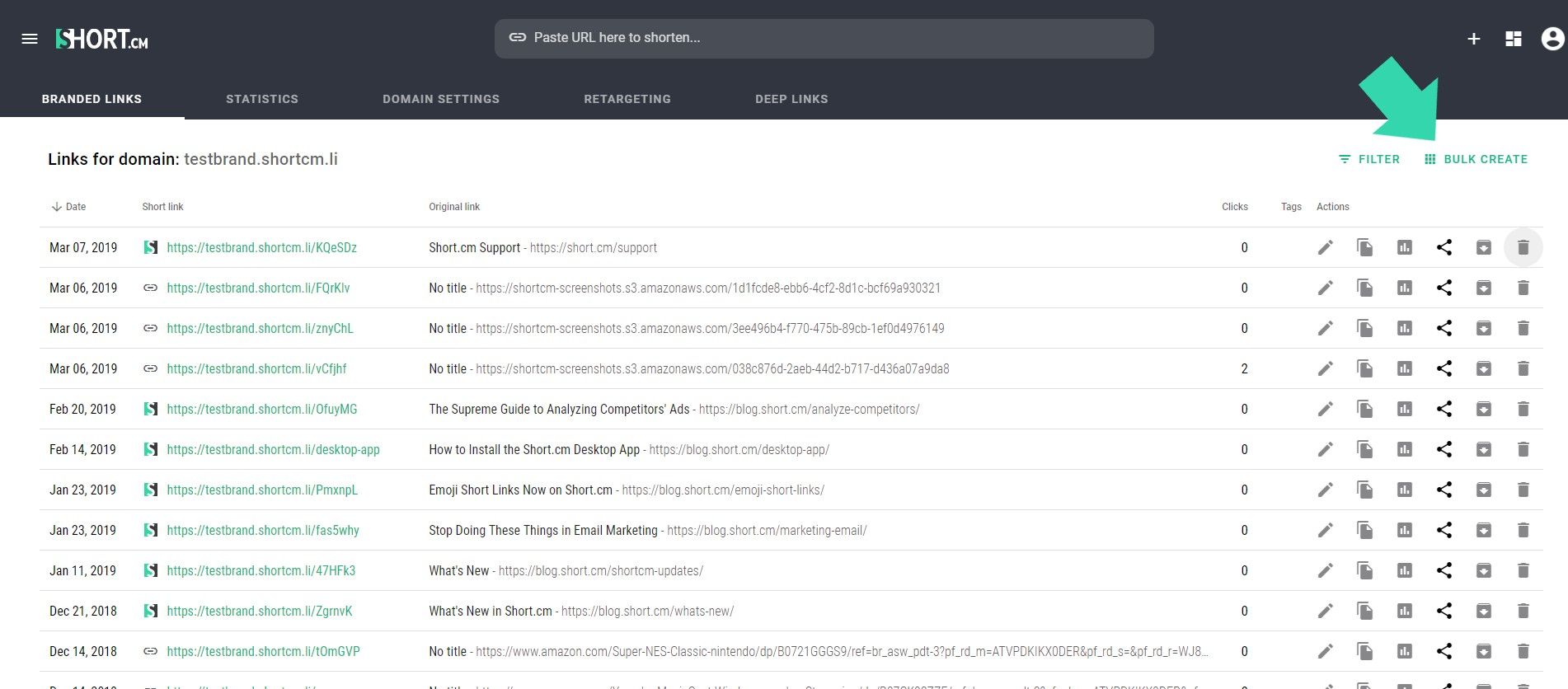Sort by the Date column header
The image size is (1568, 689).
pyautogui.click(x=68, y=207)
